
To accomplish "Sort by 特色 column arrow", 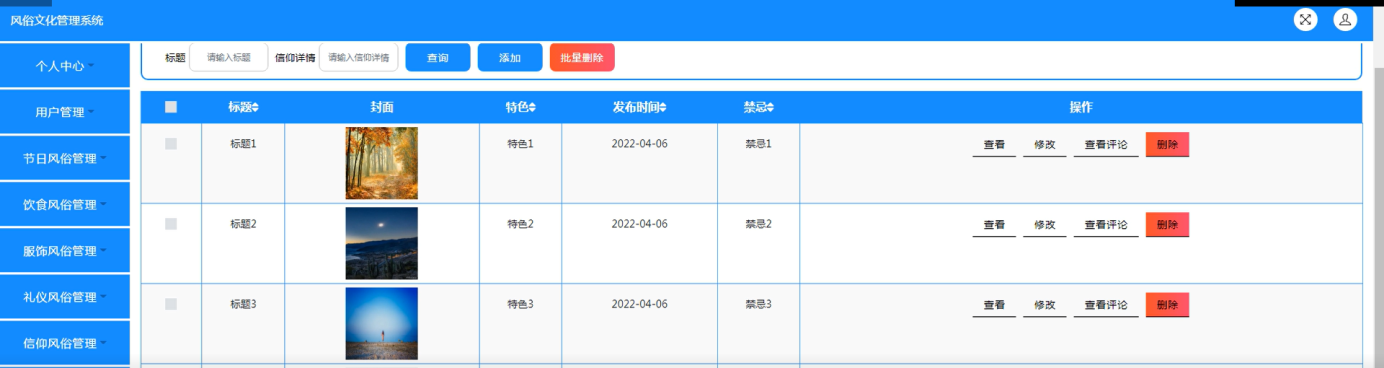I will (x=532, y=107).
